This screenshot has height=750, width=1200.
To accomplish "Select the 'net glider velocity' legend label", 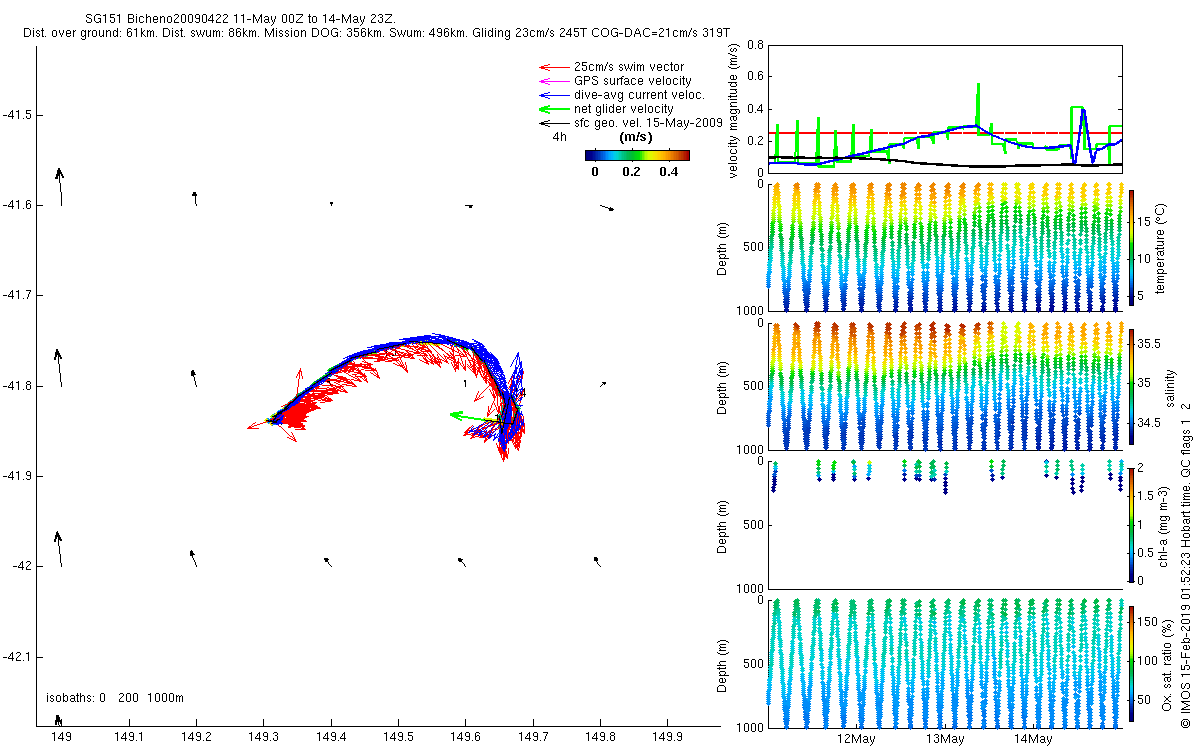I will pyautogui.click(x=623, y=109).
